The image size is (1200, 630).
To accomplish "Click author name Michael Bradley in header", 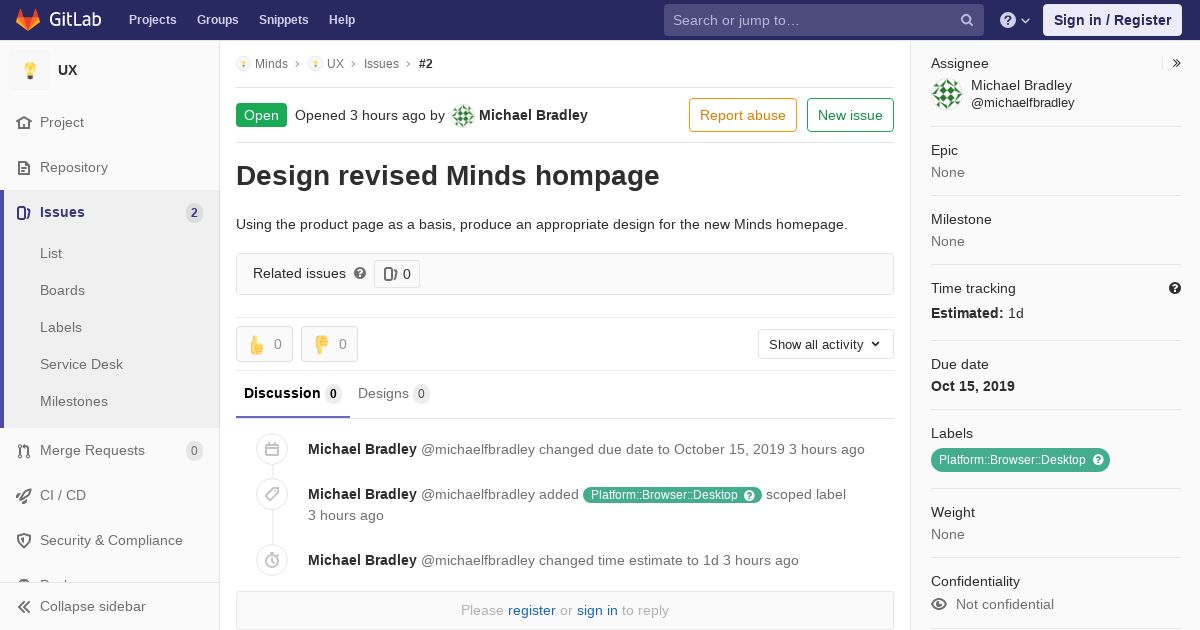I will pos(533,115).
